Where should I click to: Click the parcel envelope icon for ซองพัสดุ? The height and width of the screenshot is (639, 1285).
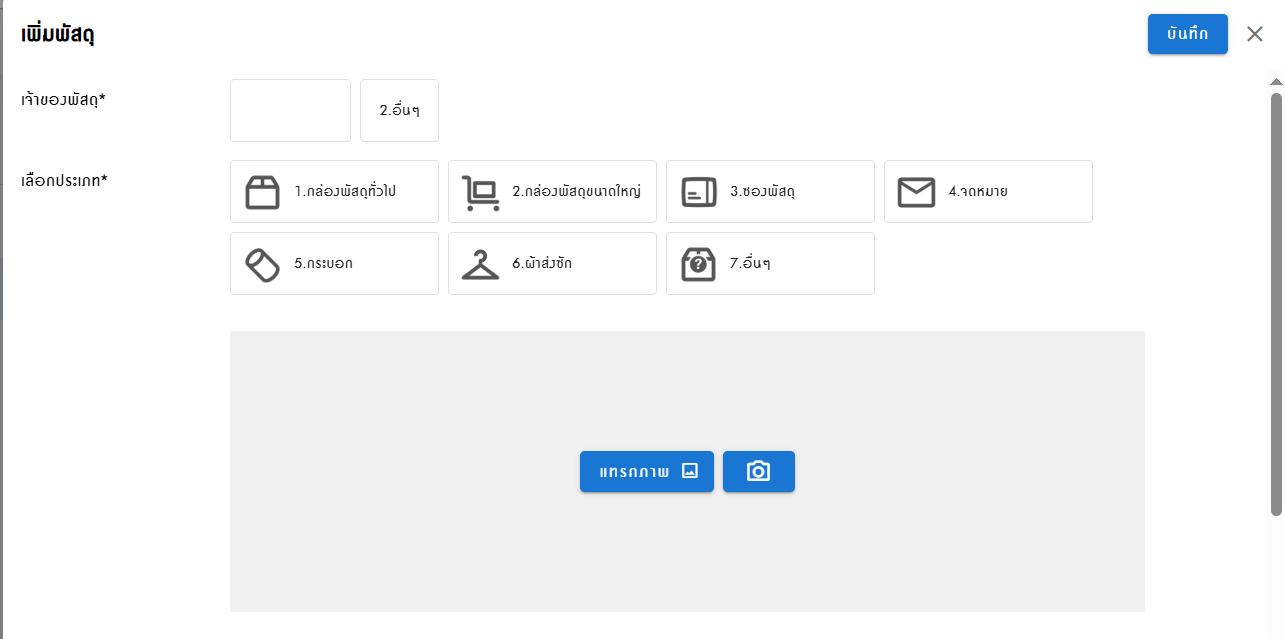[x=698, y=192]
